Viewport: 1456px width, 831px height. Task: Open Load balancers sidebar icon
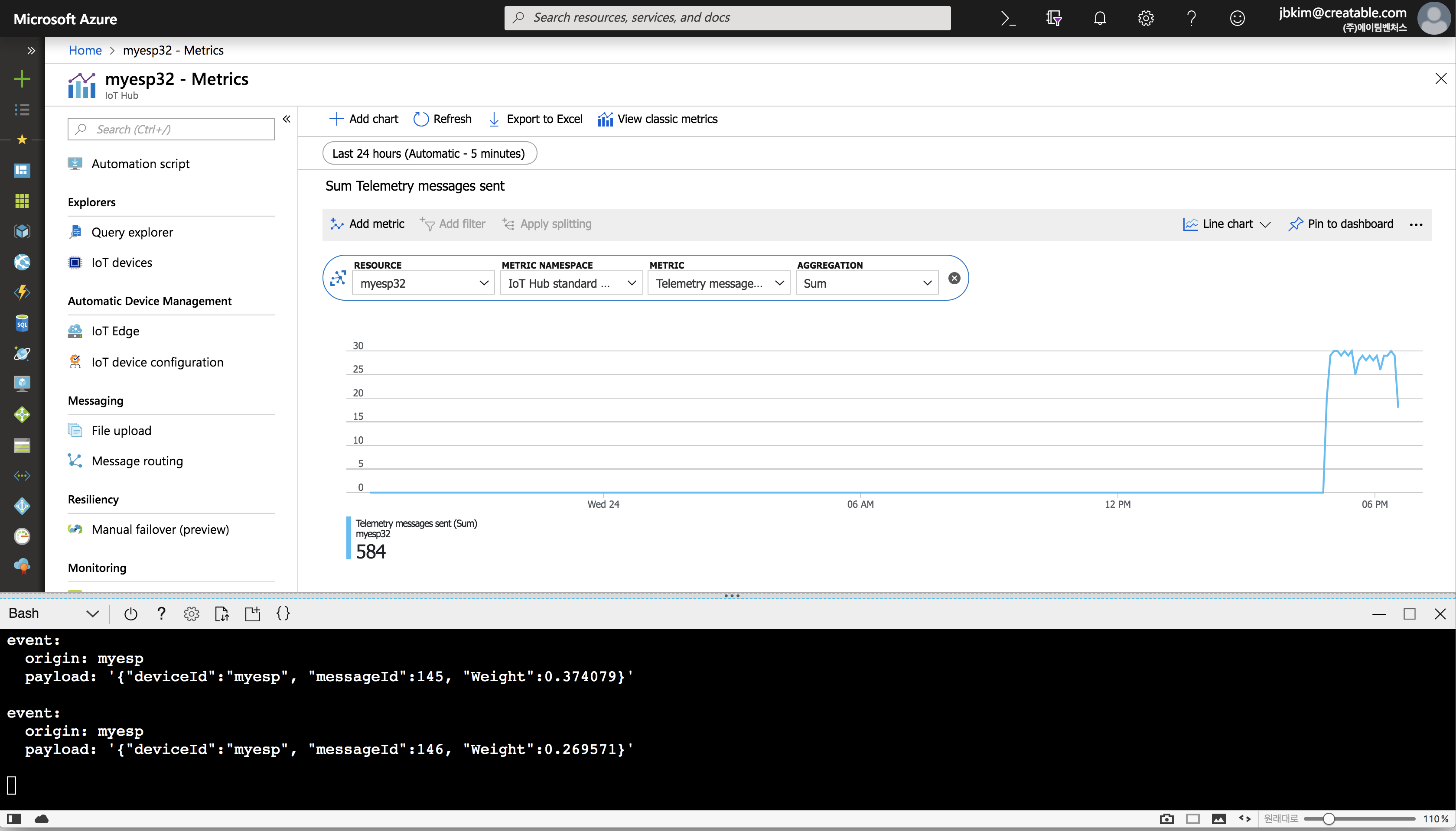pos(22,414)
